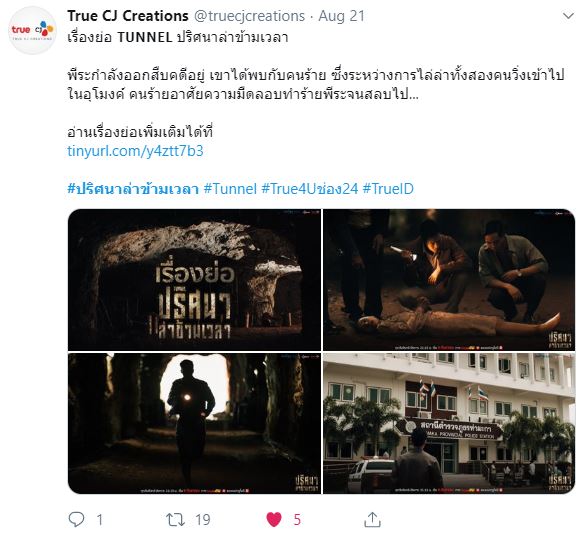Open the Aug 21 tweet timestamp
The height and width of the screenshot is (541, 585).
[x=341, y=16]
